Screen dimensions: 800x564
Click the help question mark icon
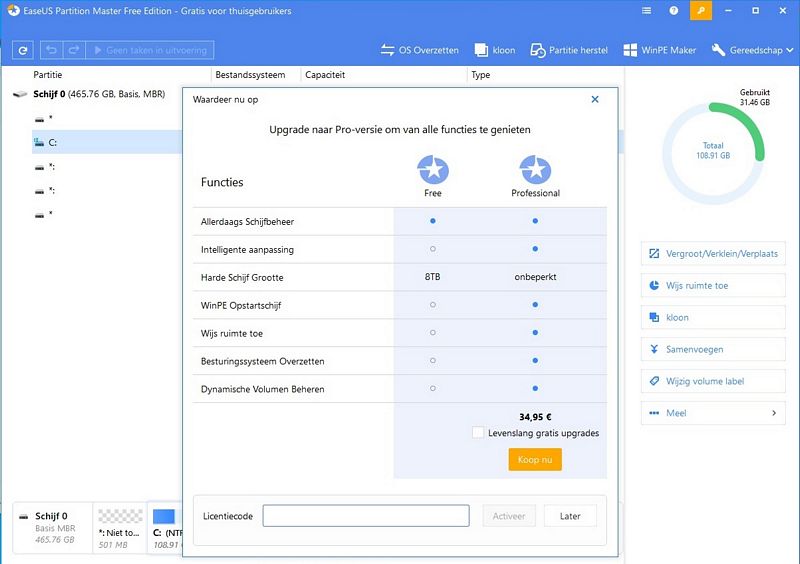pos(674,11)
